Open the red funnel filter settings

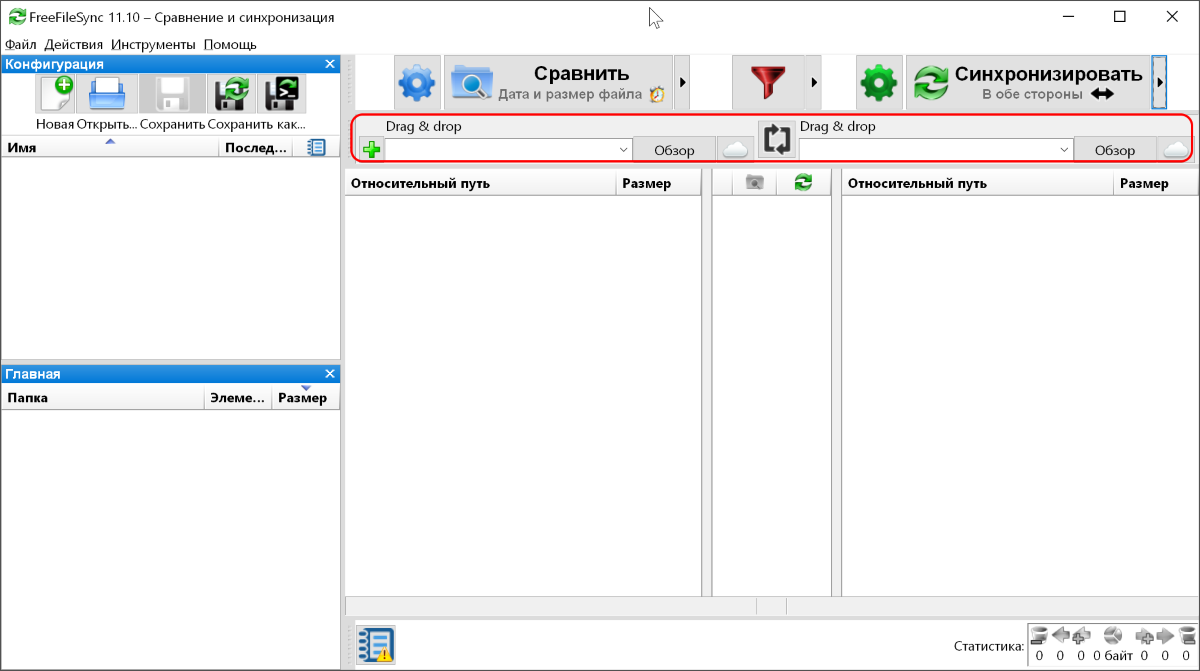coord(768,82)
